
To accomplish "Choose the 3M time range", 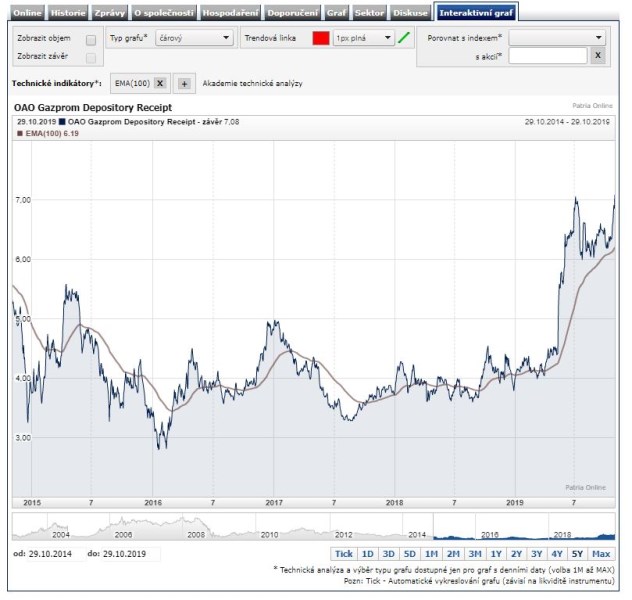I will point(474,553).
